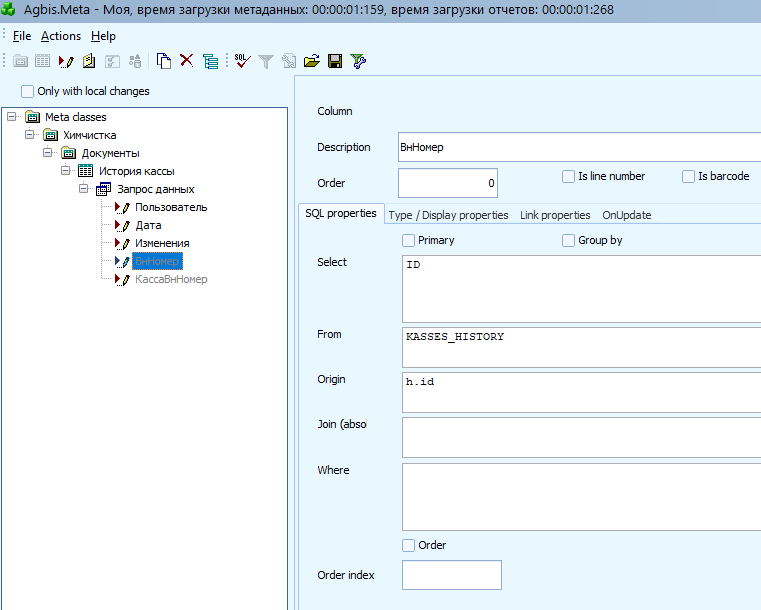761x610 pixels.
Task: Select the Дата tree item
Action: click(148, 225)
